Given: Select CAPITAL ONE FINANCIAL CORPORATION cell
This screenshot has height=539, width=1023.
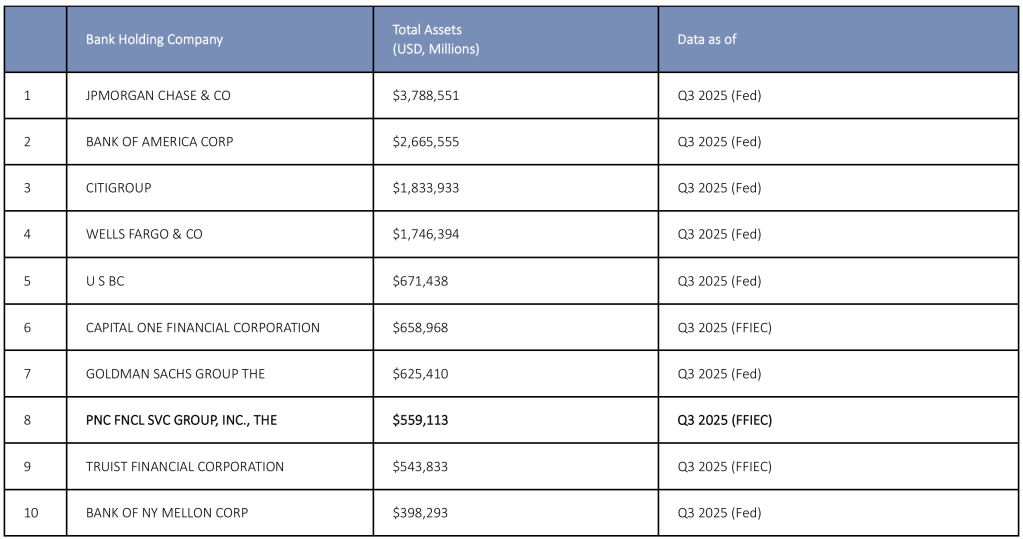Looking at the screenshot, I should (x=203, y=327).
